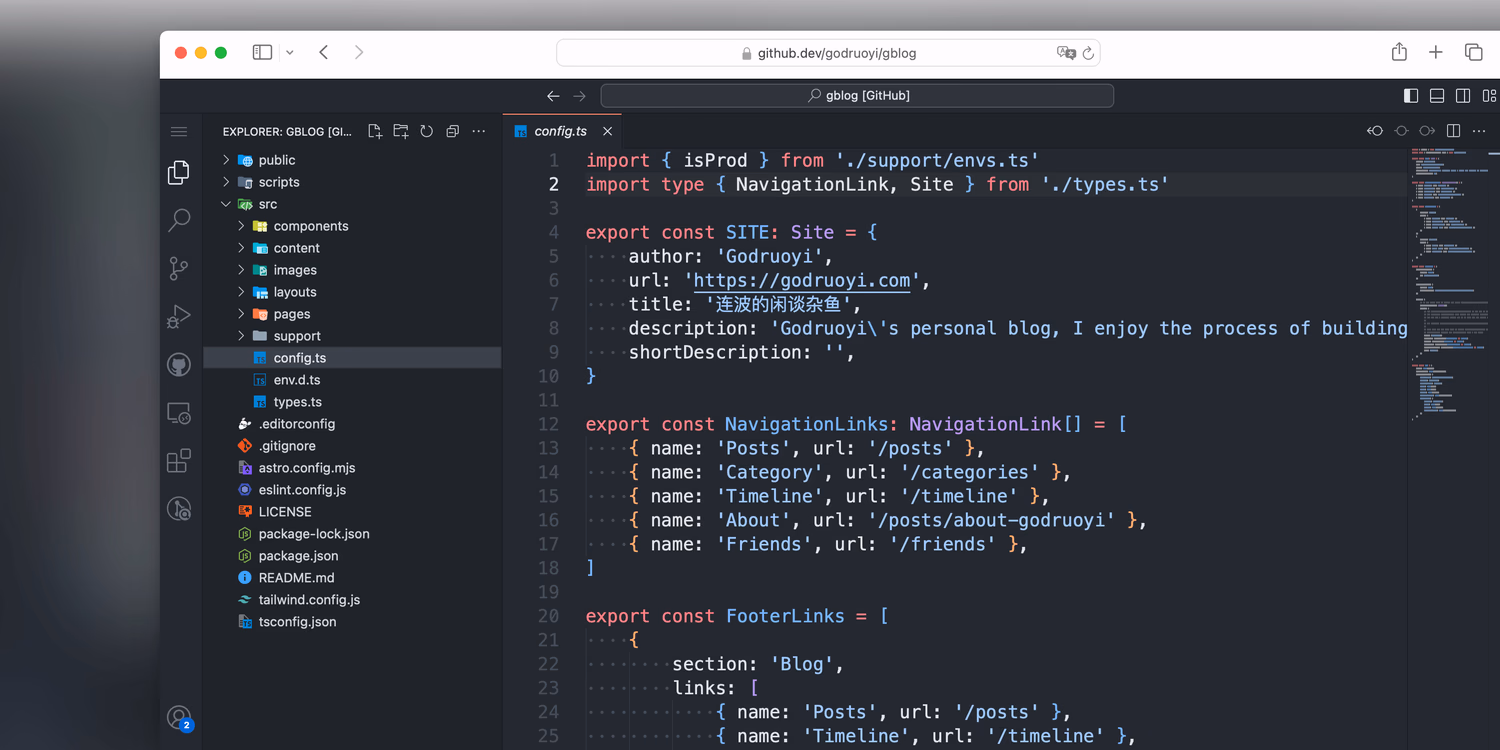The image size is (1500, 750).
Task: Open the .gitignore file
Action: 352,446
